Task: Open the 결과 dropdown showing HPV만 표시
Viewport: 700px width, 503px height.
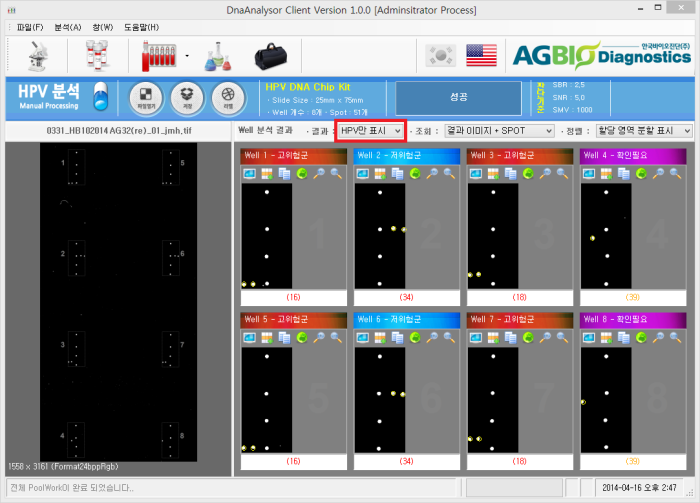Action: pyautogui.click(x=370, y=131)
